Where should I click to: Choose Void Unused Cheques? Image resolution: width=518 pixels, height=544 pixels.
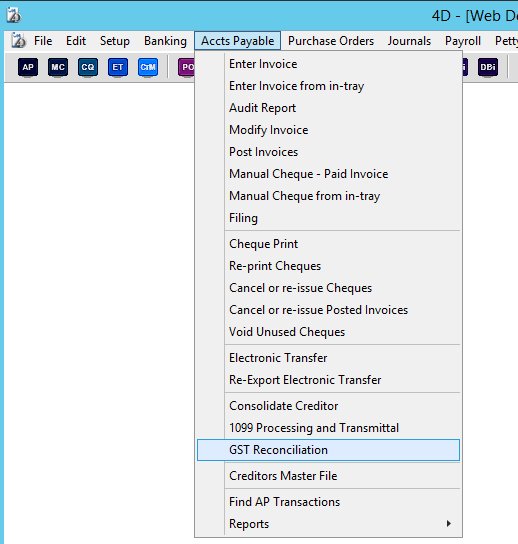point(328,332)
